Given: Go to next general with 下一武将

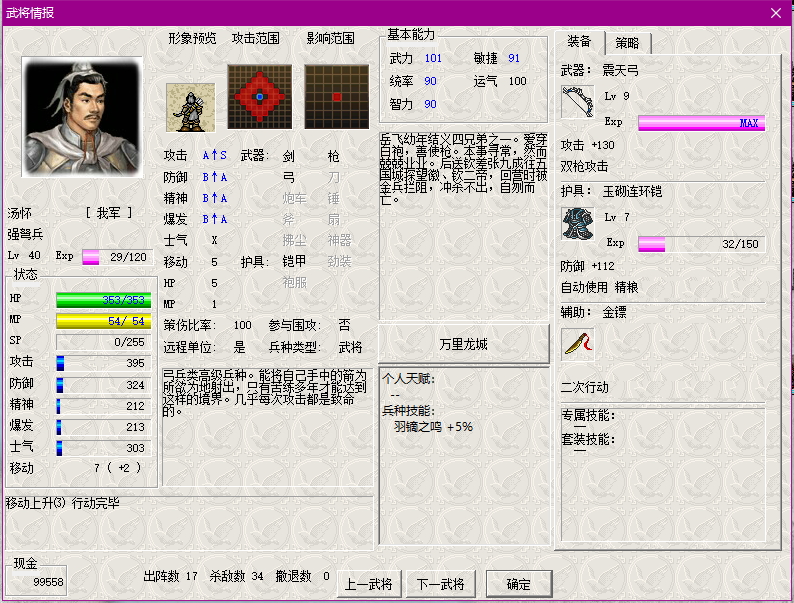Looking at the screenshot, I should click(440, 584).
